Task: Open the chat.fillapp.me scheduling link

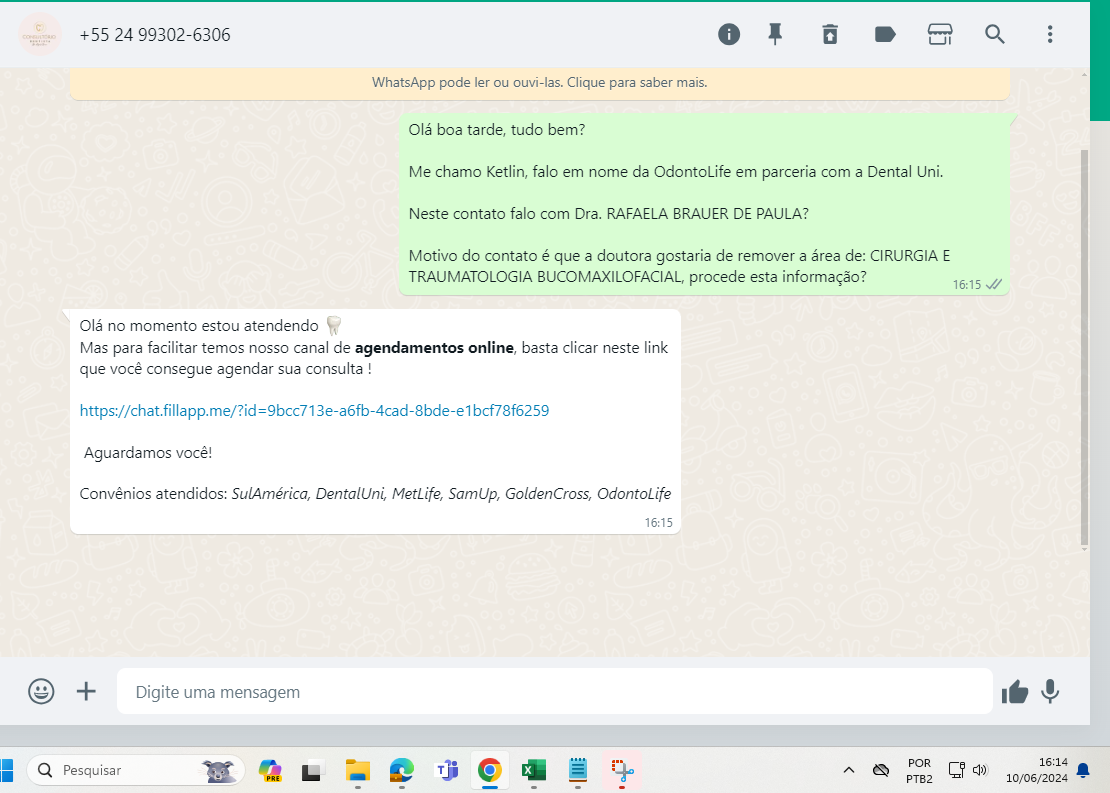Action: pyautogui.click(x=314, y=411)
